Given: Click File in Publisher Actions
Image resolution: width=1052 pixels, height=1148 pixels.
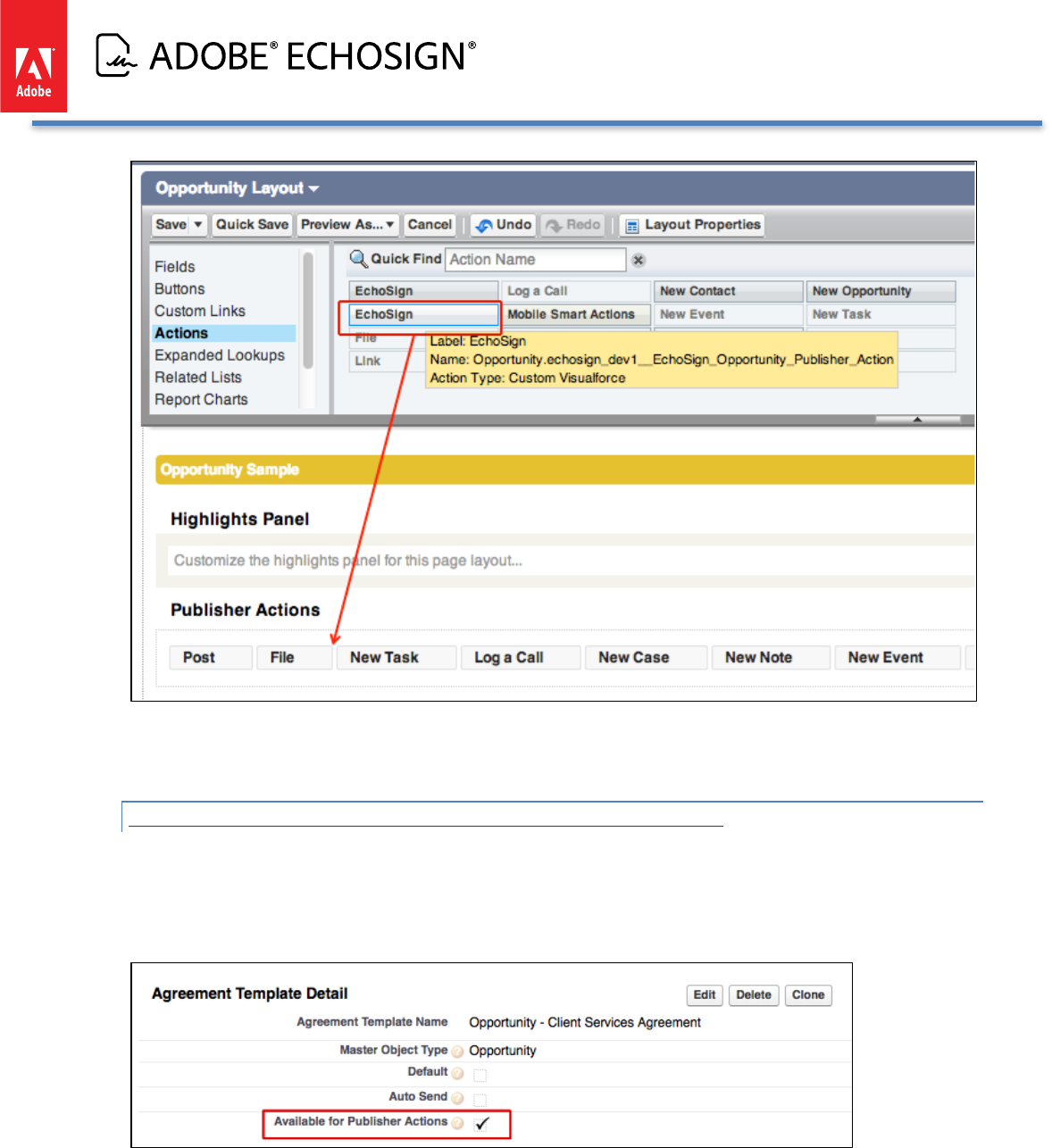Looking at the screenshot, I should tap(294, 658).
